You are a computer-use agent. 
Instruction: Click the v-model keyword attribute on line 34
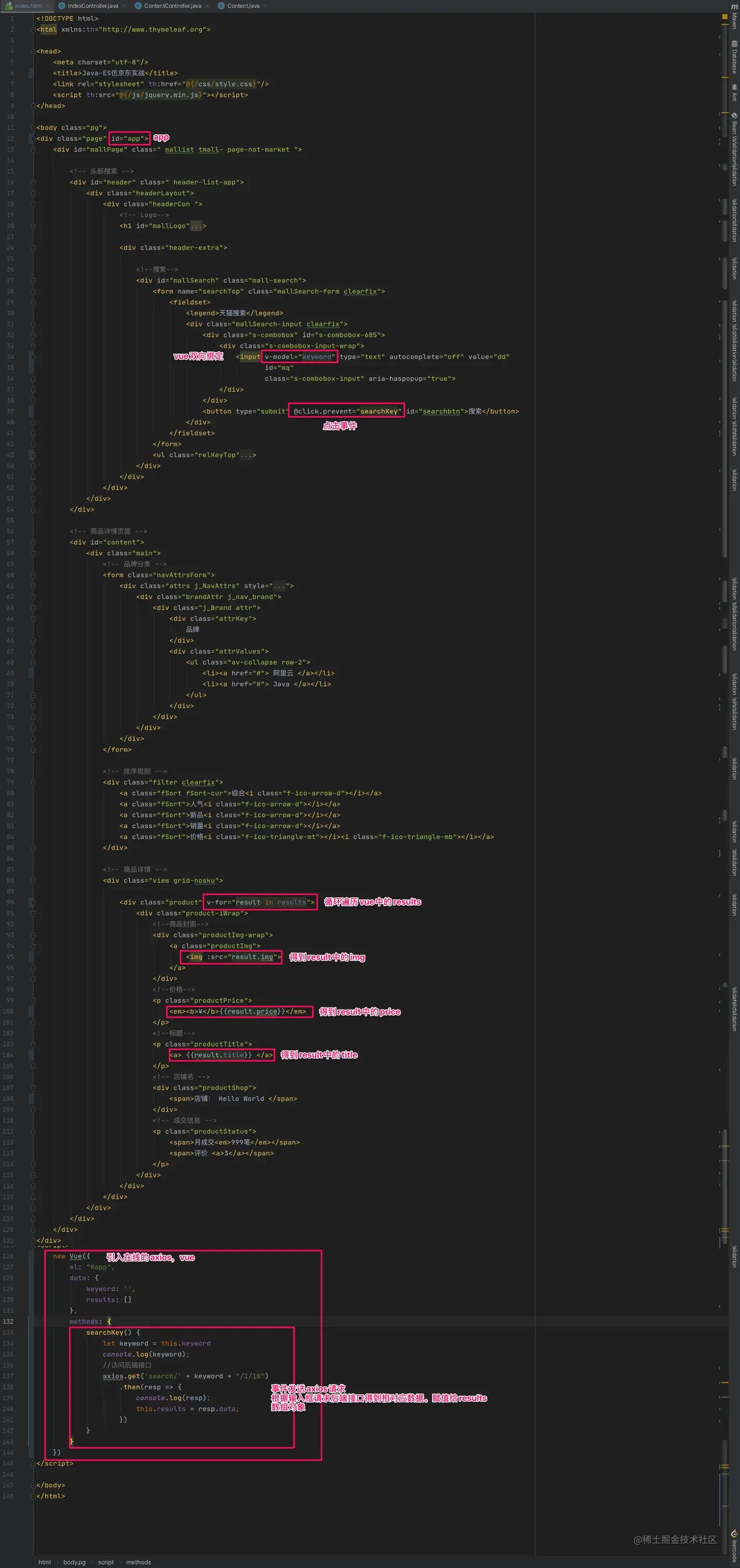[x=300, y=357]
